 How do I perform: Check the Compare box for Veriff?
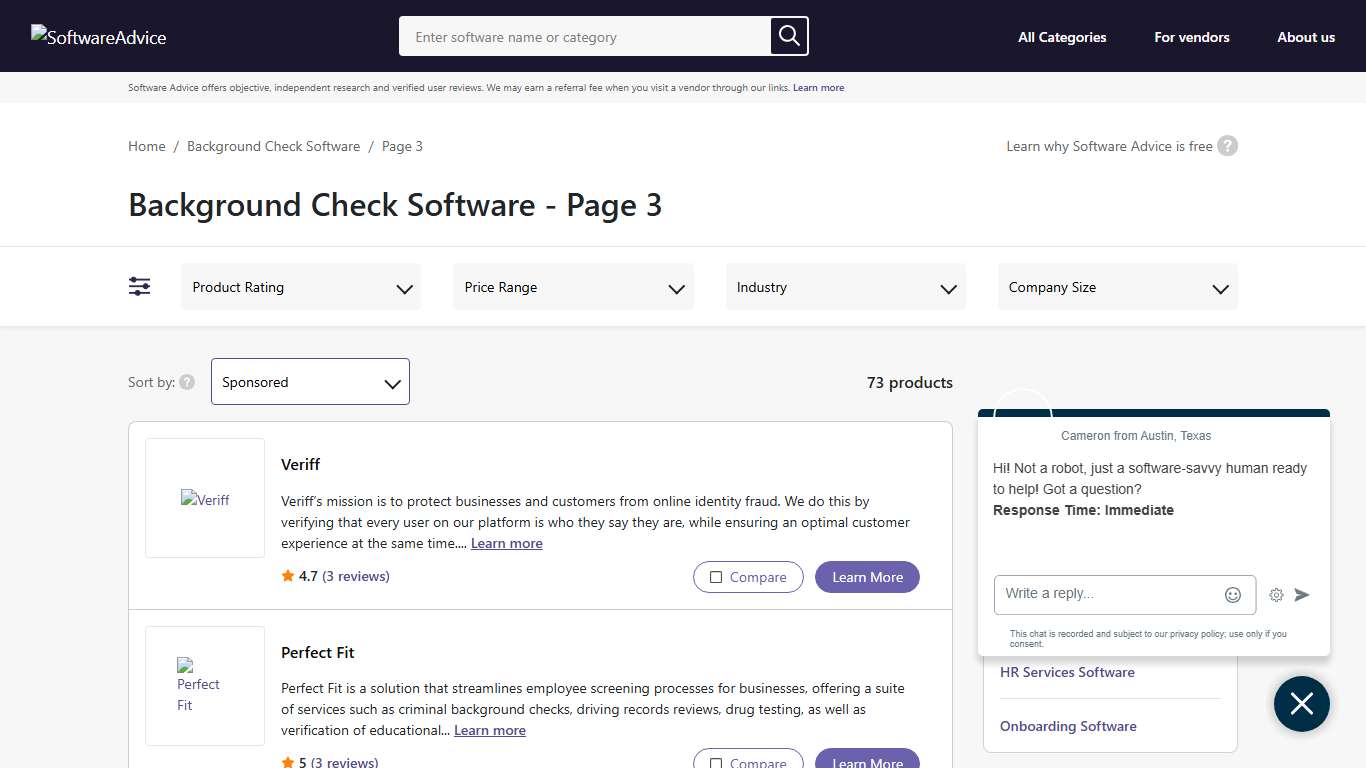pos(716,577)
